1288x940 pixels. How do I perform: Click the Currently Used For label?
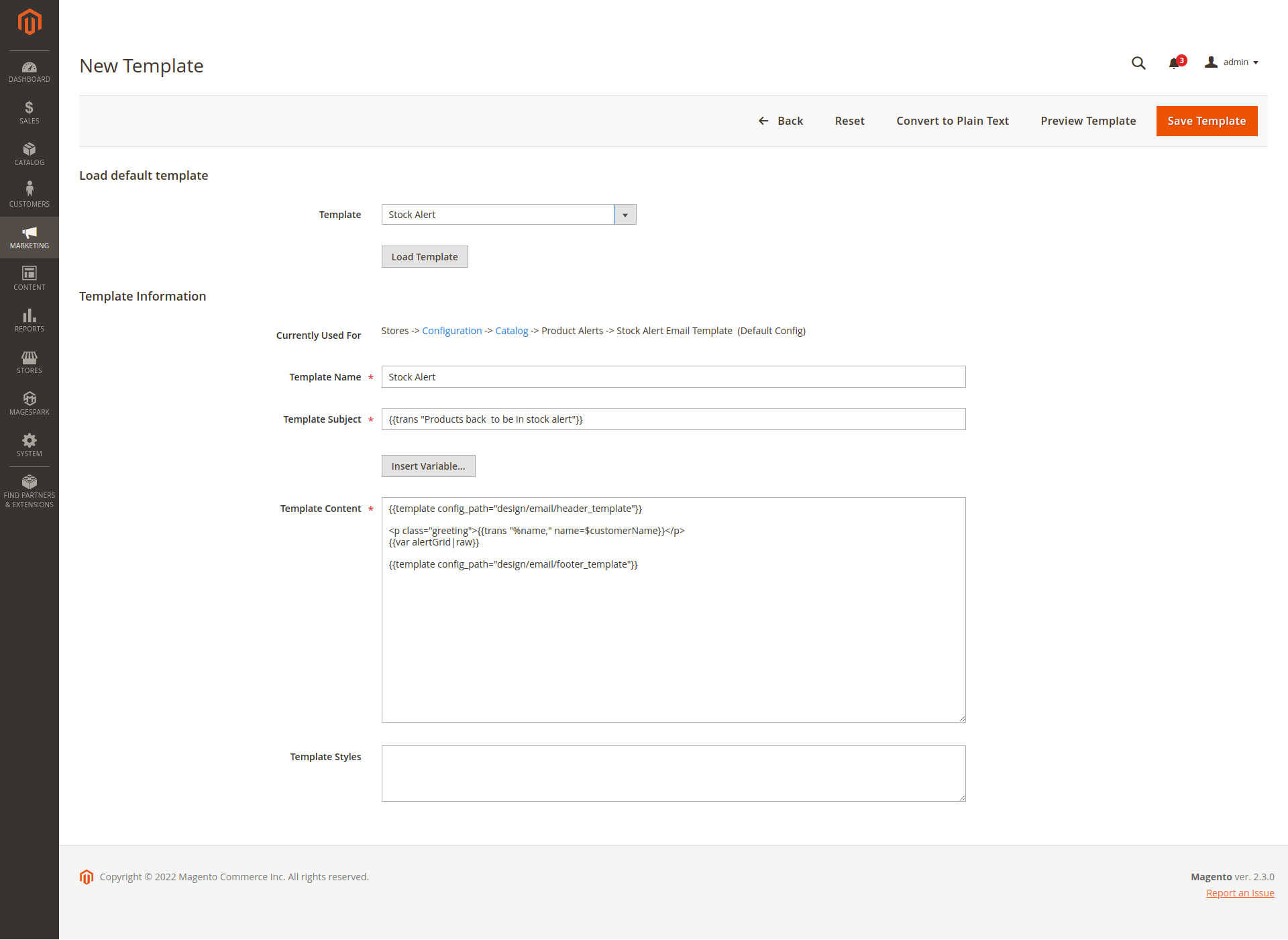tap(319, 335)
